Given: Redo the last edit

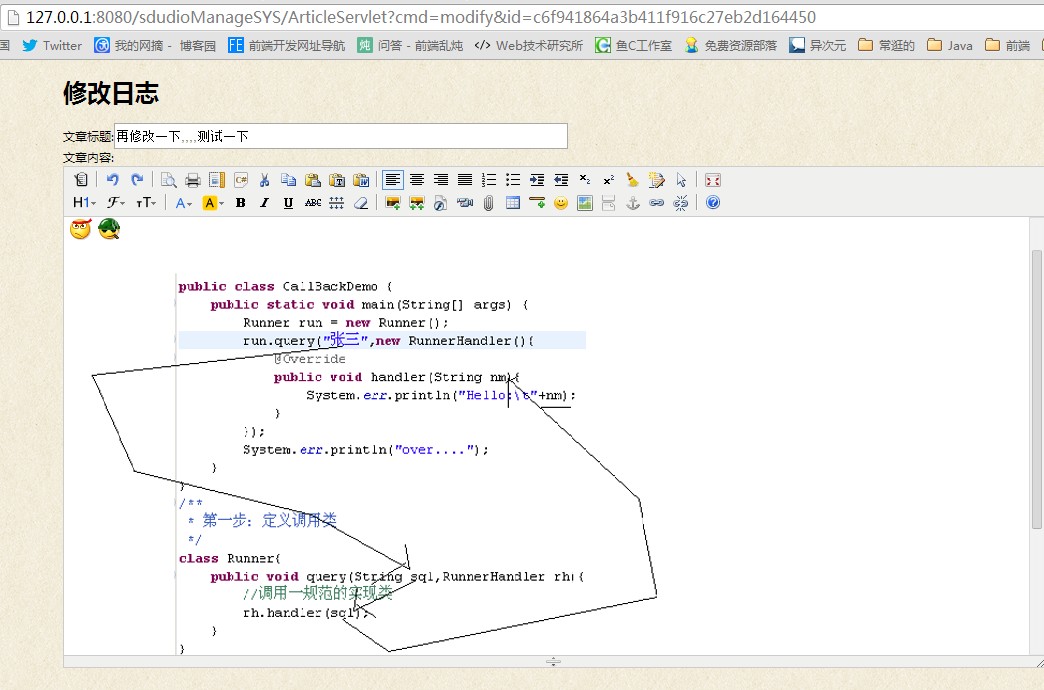Looking at the screenshot, I should (x=137, y=180).
